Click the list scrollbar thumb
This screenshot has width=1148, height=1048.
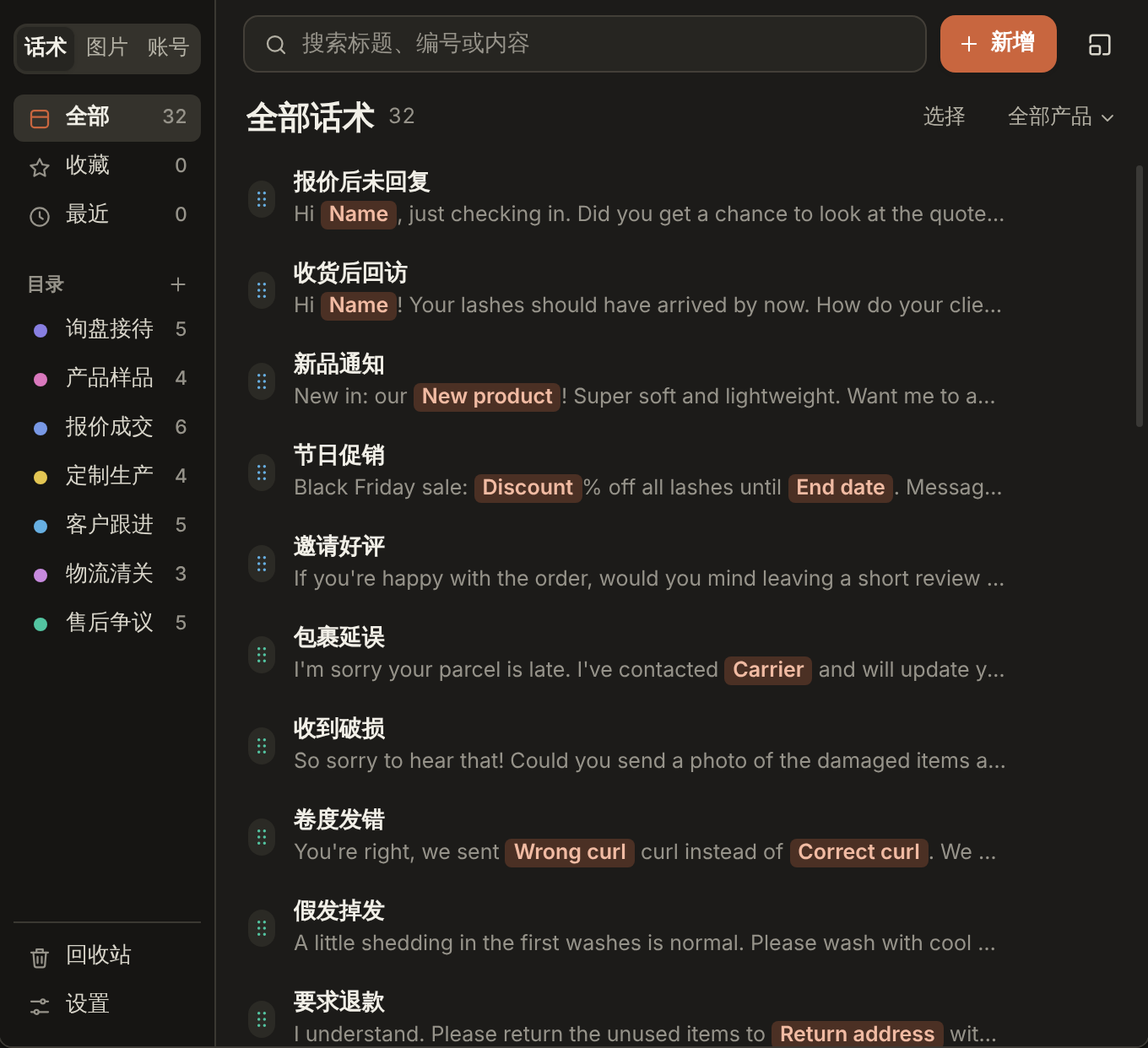pyautogui.click(x=1139, y=296)
